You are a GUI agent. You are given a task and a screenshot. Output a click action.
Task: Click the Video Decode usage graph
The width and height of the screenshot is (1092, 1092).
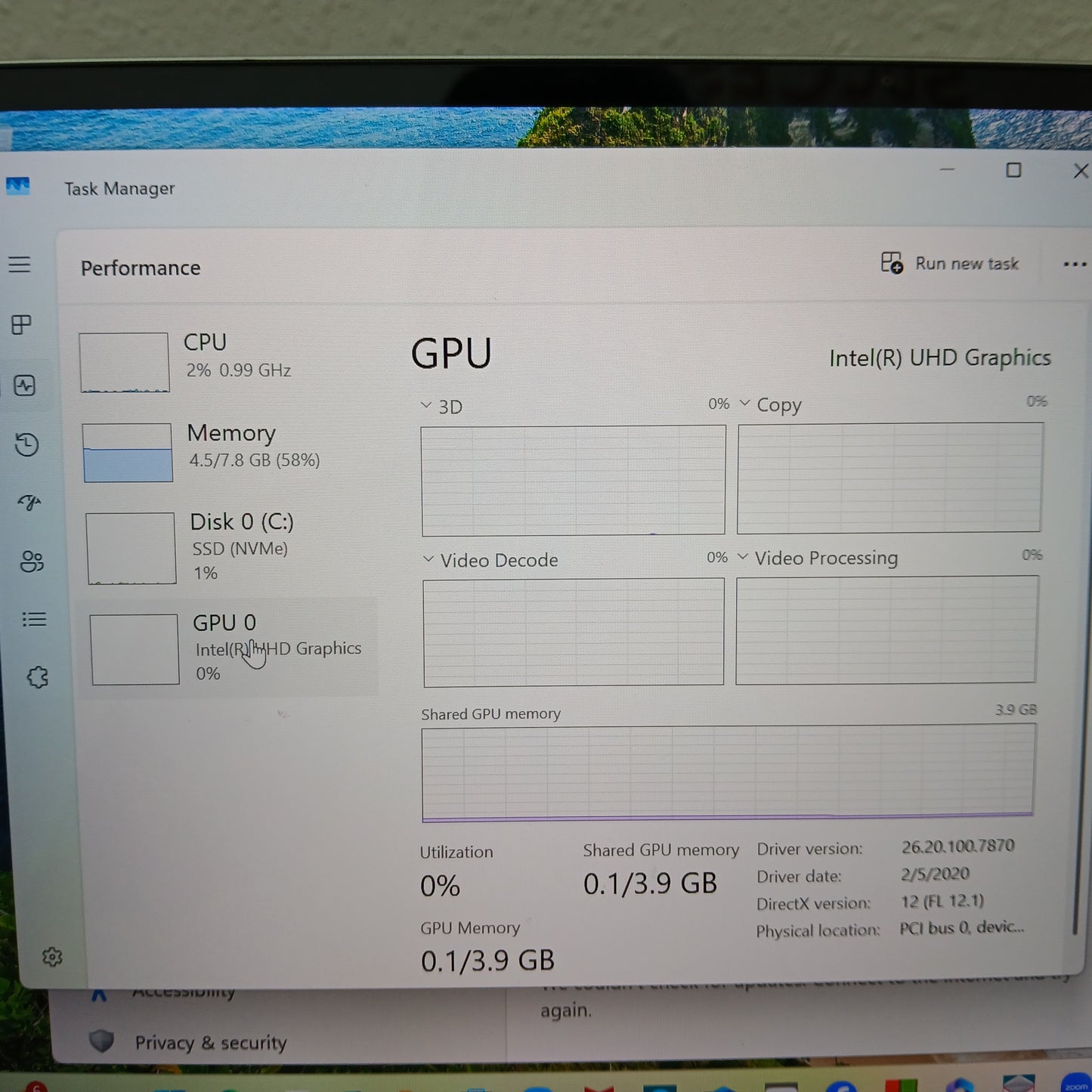click(x=574, y=633)
